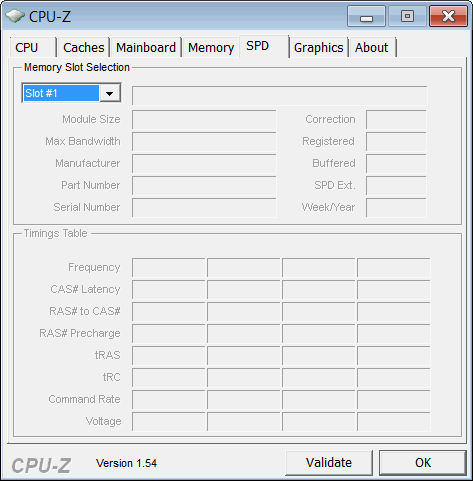
Task: Click the Week/Year field
Action: click(396, 207)
